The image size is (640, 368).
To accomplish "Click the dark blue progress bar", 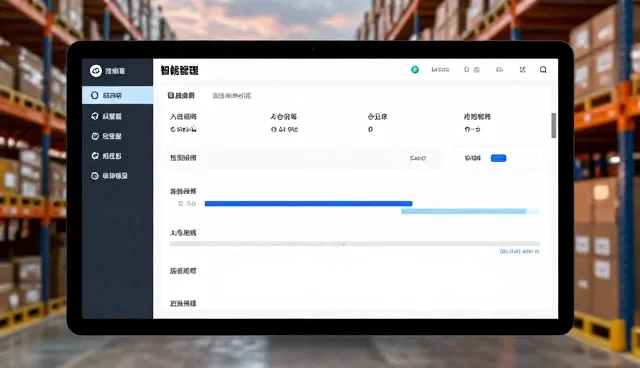I will [309, 204].
